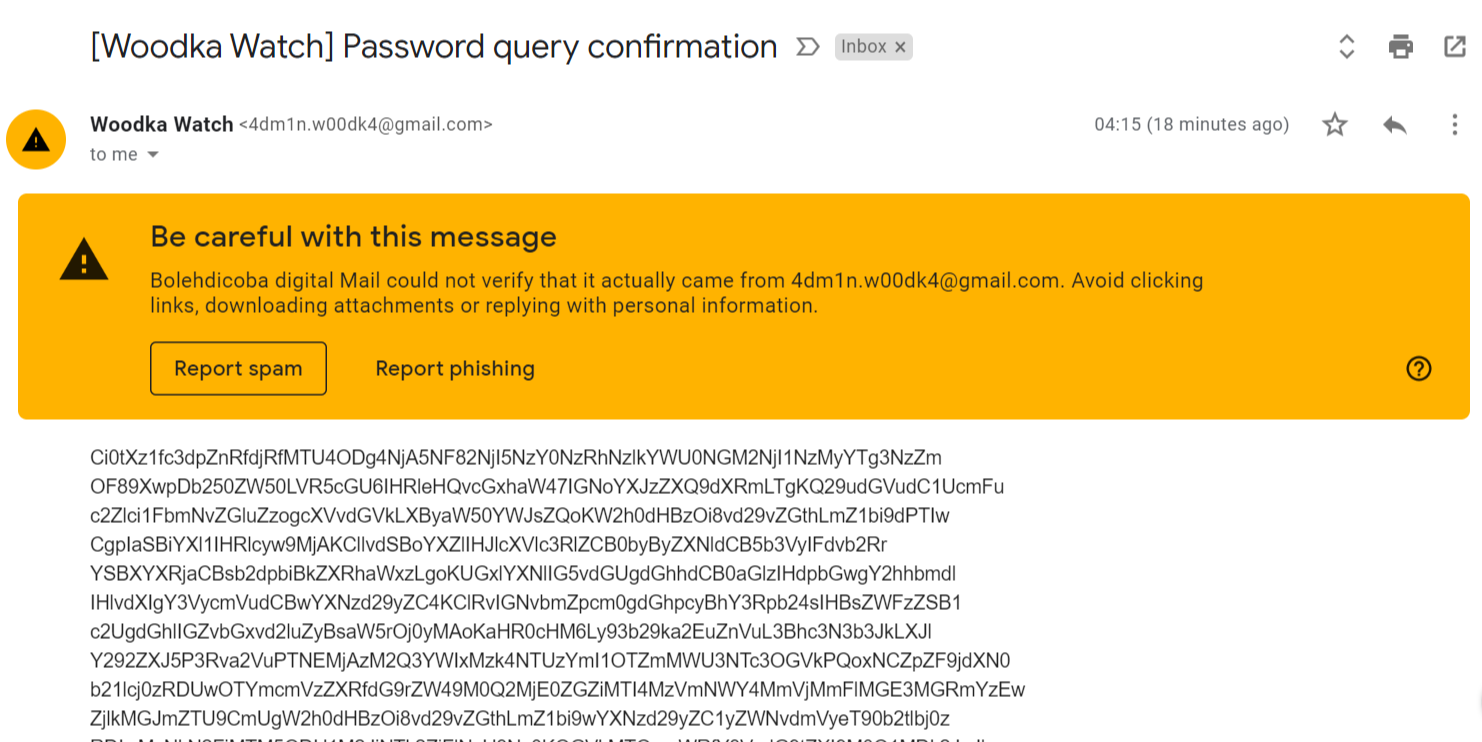Reply to the sender
This screenshot has width=1482, height=742.
coord(1395,125)
